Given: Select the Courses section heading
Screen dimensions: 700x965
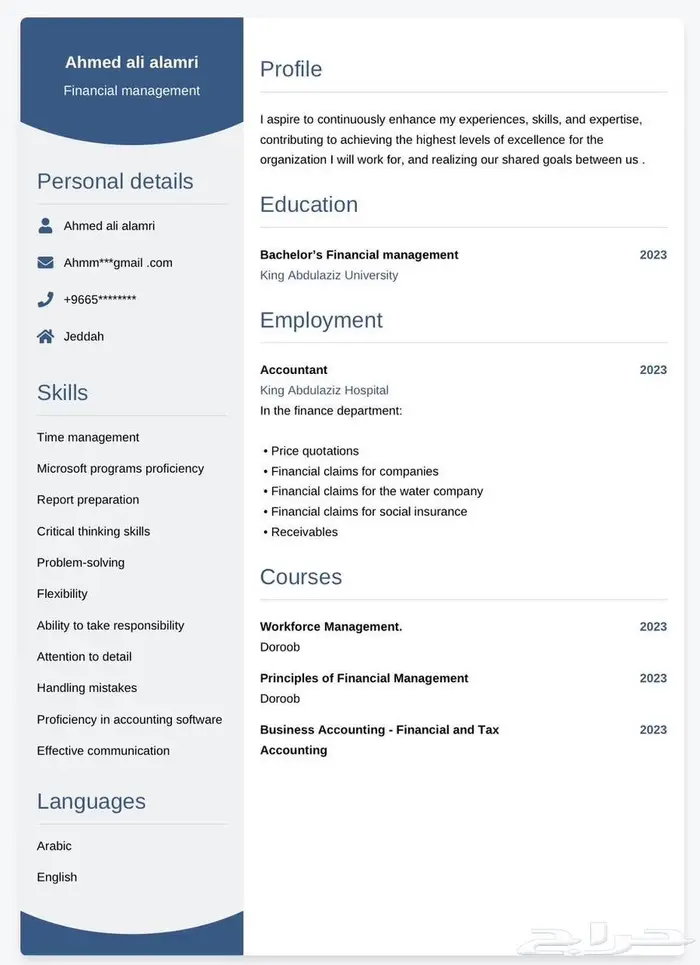Looking at the screenshot, I should [301, 577].
